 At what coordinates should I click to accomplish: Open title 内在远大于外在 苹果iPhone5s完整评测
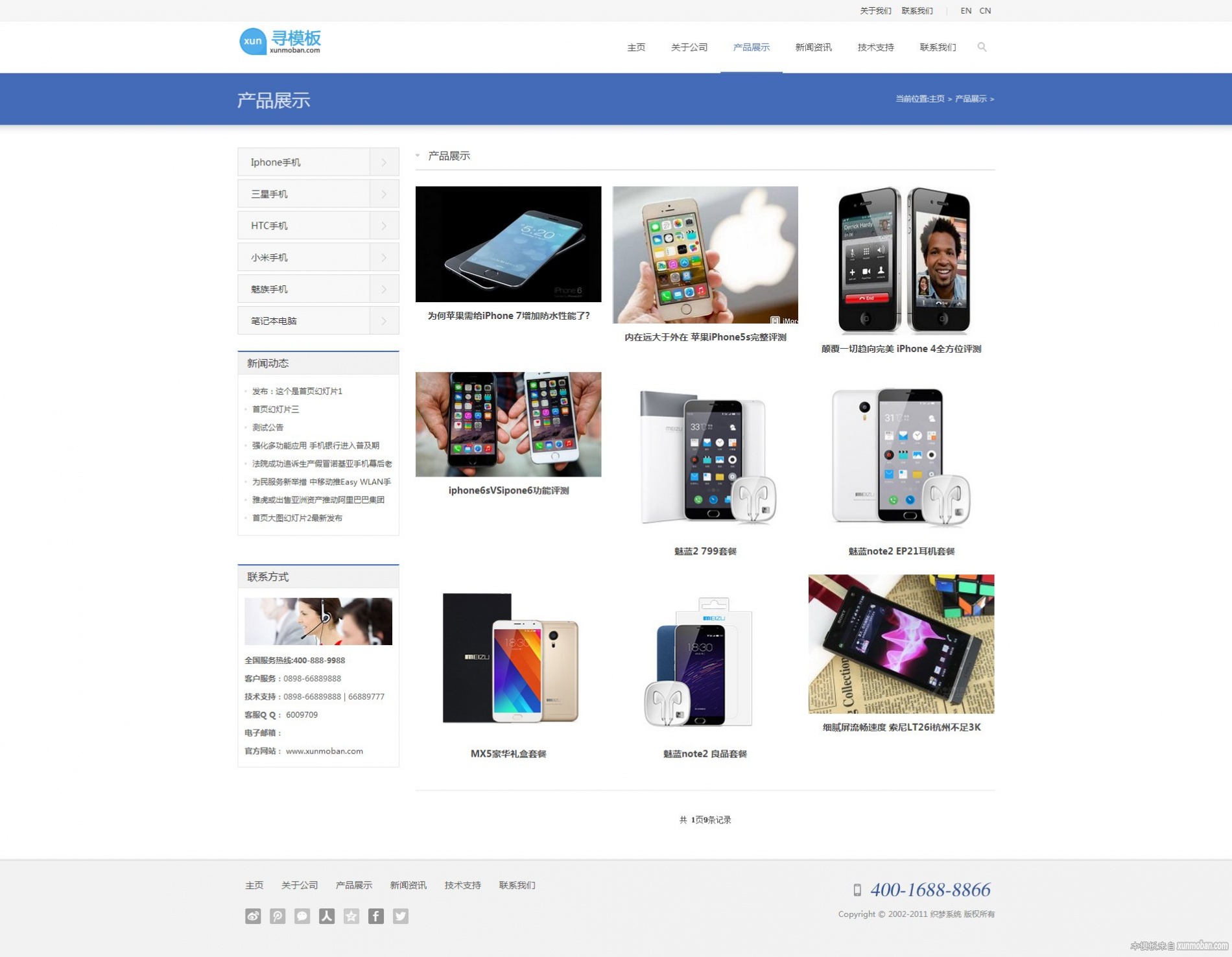pos(705,337)
